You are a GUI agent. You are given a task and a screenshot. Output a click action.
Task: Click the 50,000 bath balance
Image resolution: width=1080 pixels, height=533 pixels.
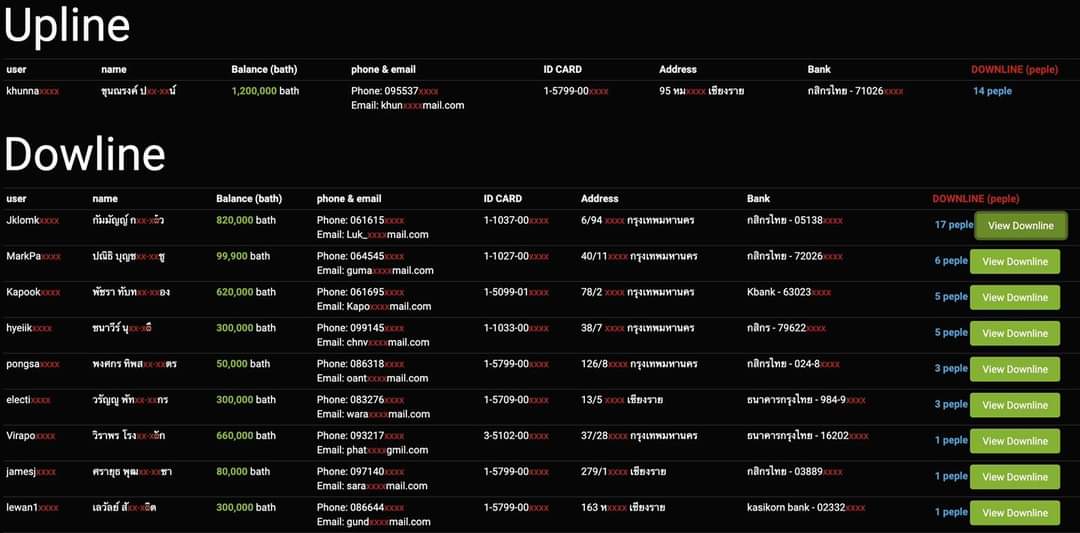[x=242, y=364]
